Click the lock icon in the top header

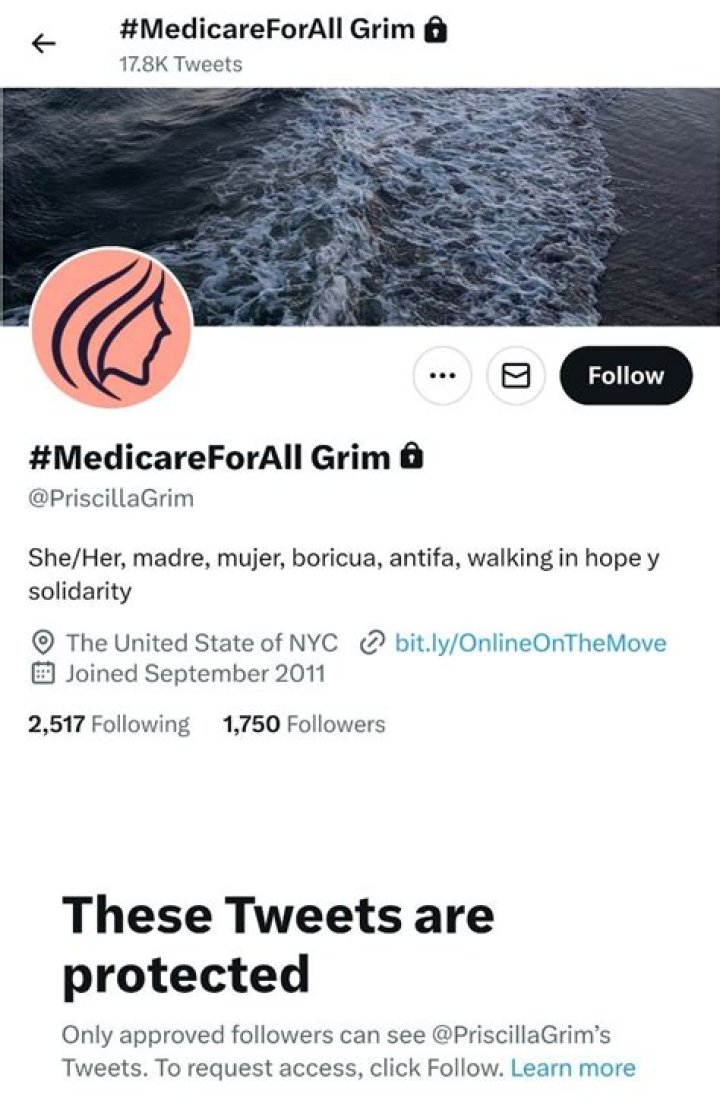point(435,30)
